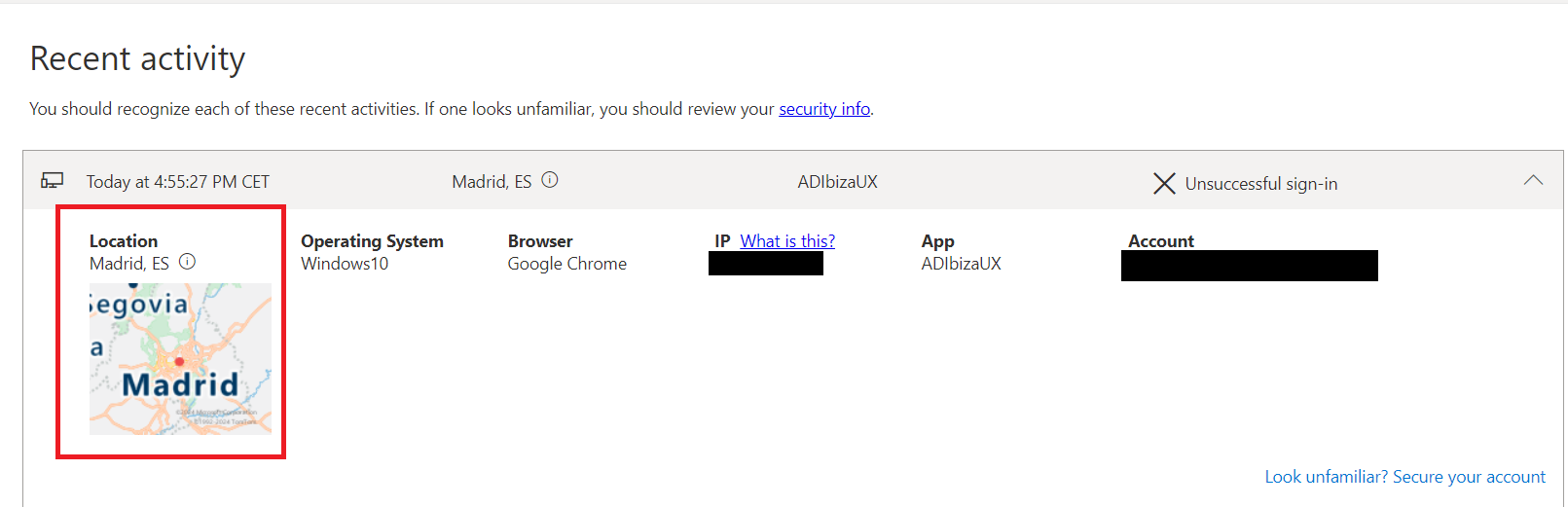Image resolution: width=1568 pixels, height=507 pixels.
Task: Click the Segovia label on the map
Action: (139, 305)
